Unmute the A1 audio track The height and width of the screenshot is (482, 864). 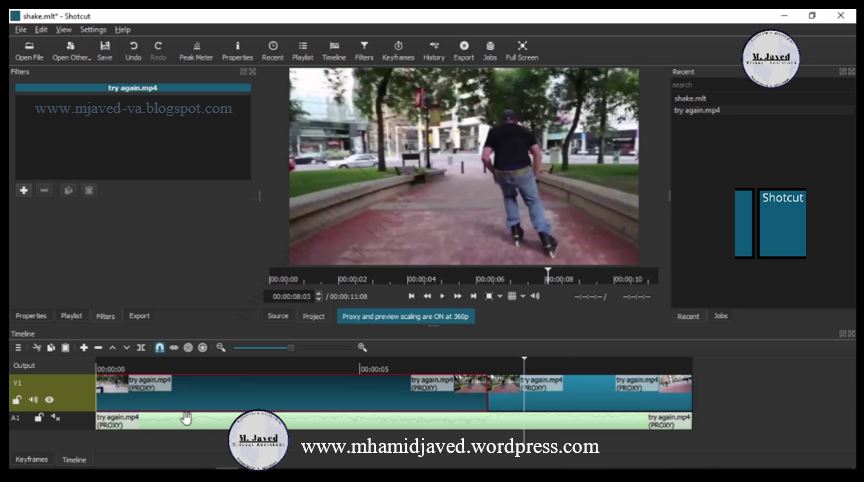point(55,418)
